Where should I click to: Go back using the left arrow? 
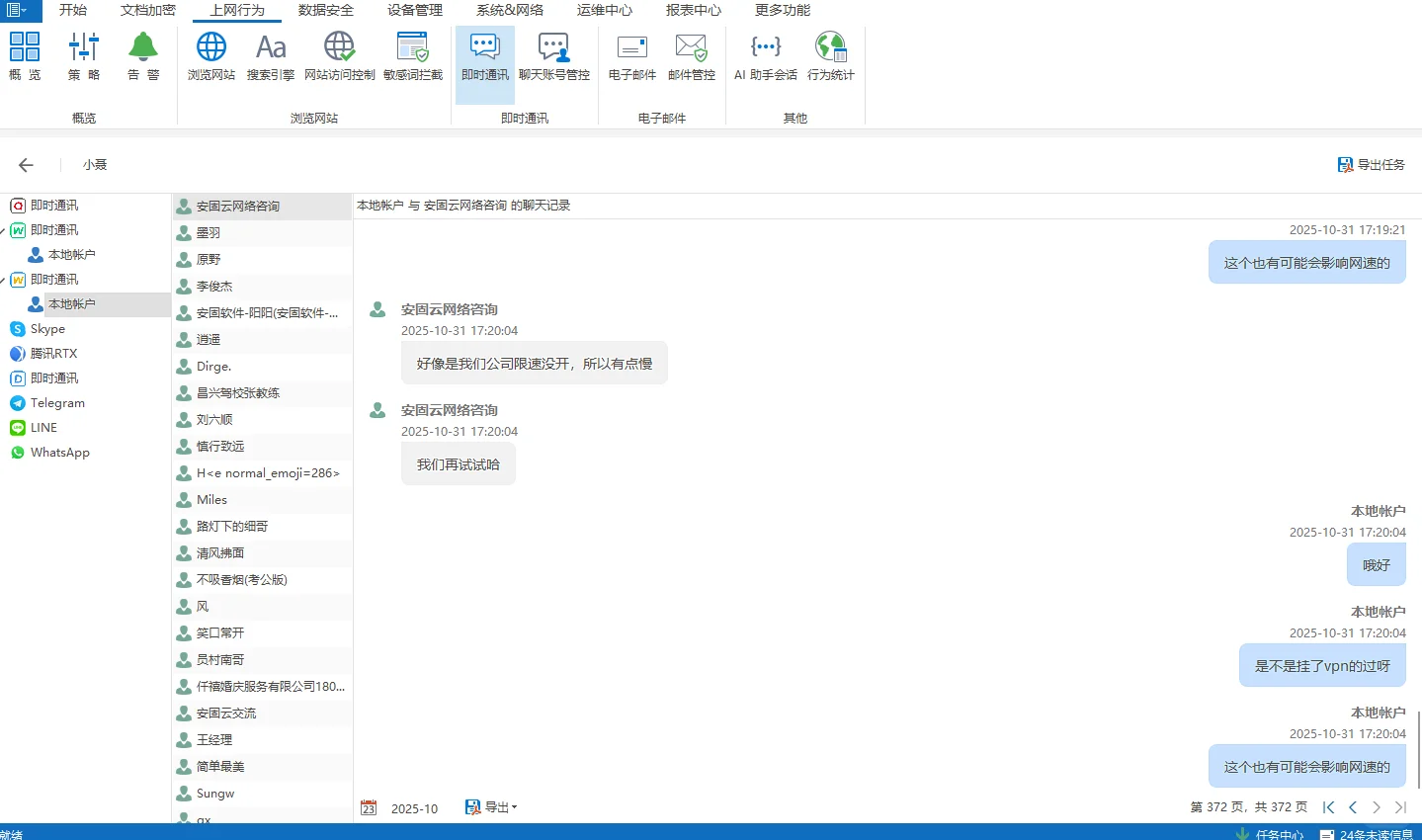pos(26,165)
